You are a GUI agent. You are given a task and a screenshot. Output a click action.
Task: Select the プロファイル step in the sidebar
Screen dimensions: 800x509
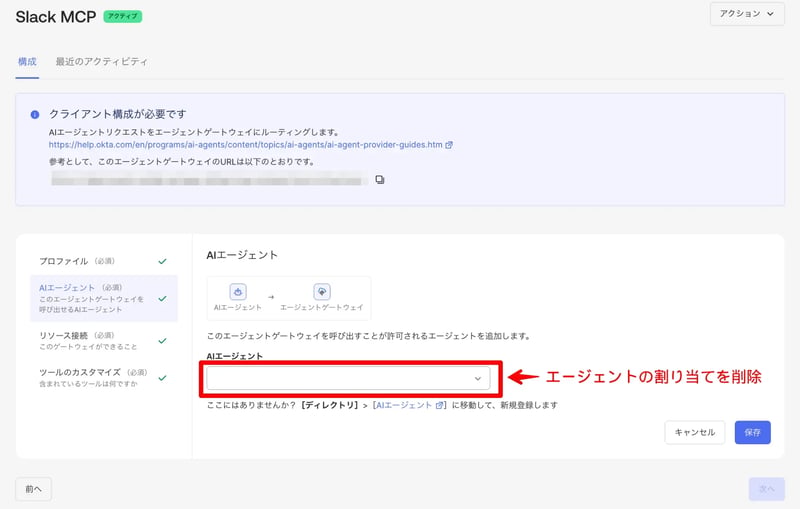click(x=104, y=261)
